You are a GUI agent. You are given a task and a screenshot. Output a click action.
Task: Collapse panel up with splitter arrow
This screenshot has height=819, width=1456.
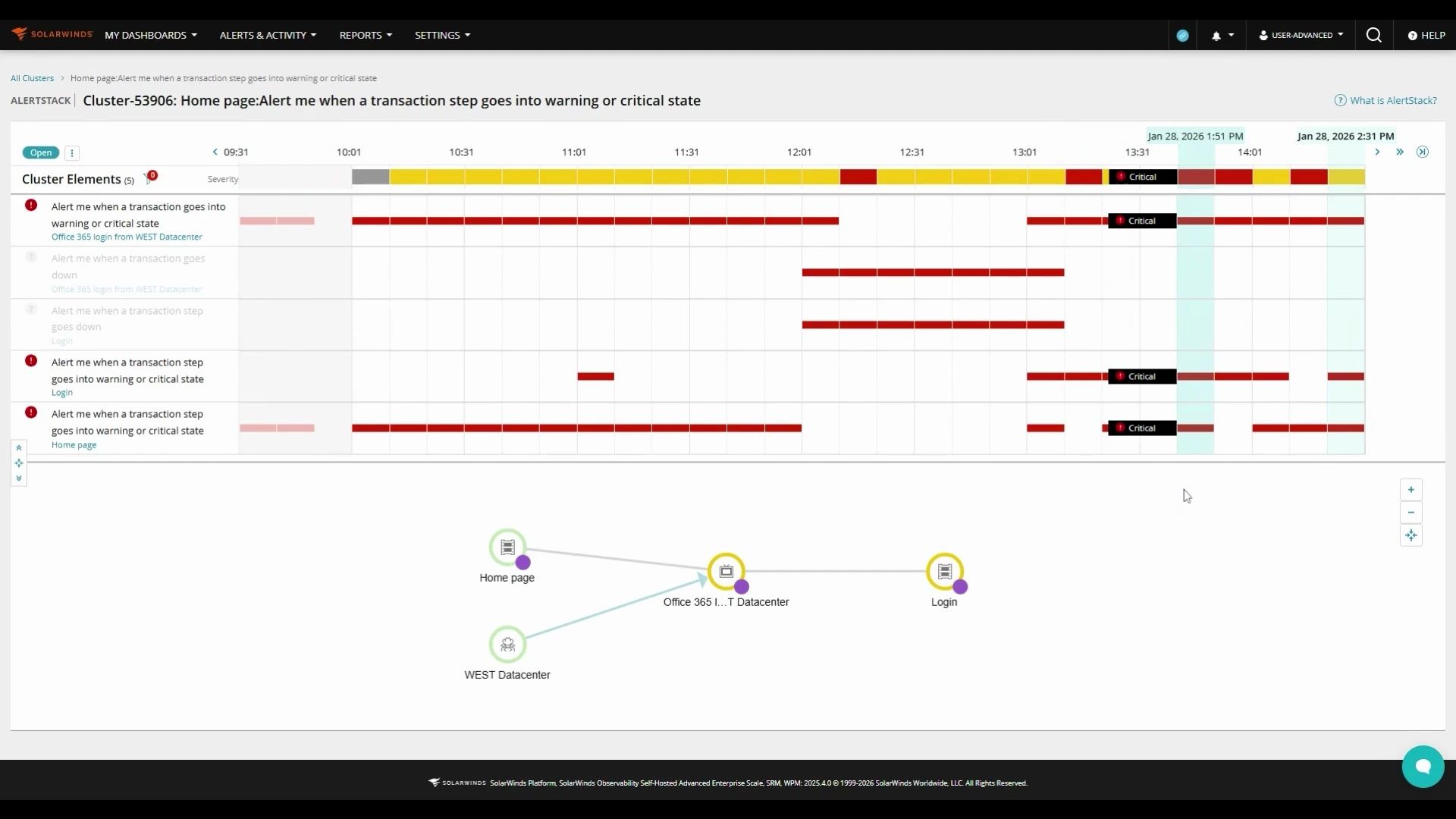(x=19, y=448)
